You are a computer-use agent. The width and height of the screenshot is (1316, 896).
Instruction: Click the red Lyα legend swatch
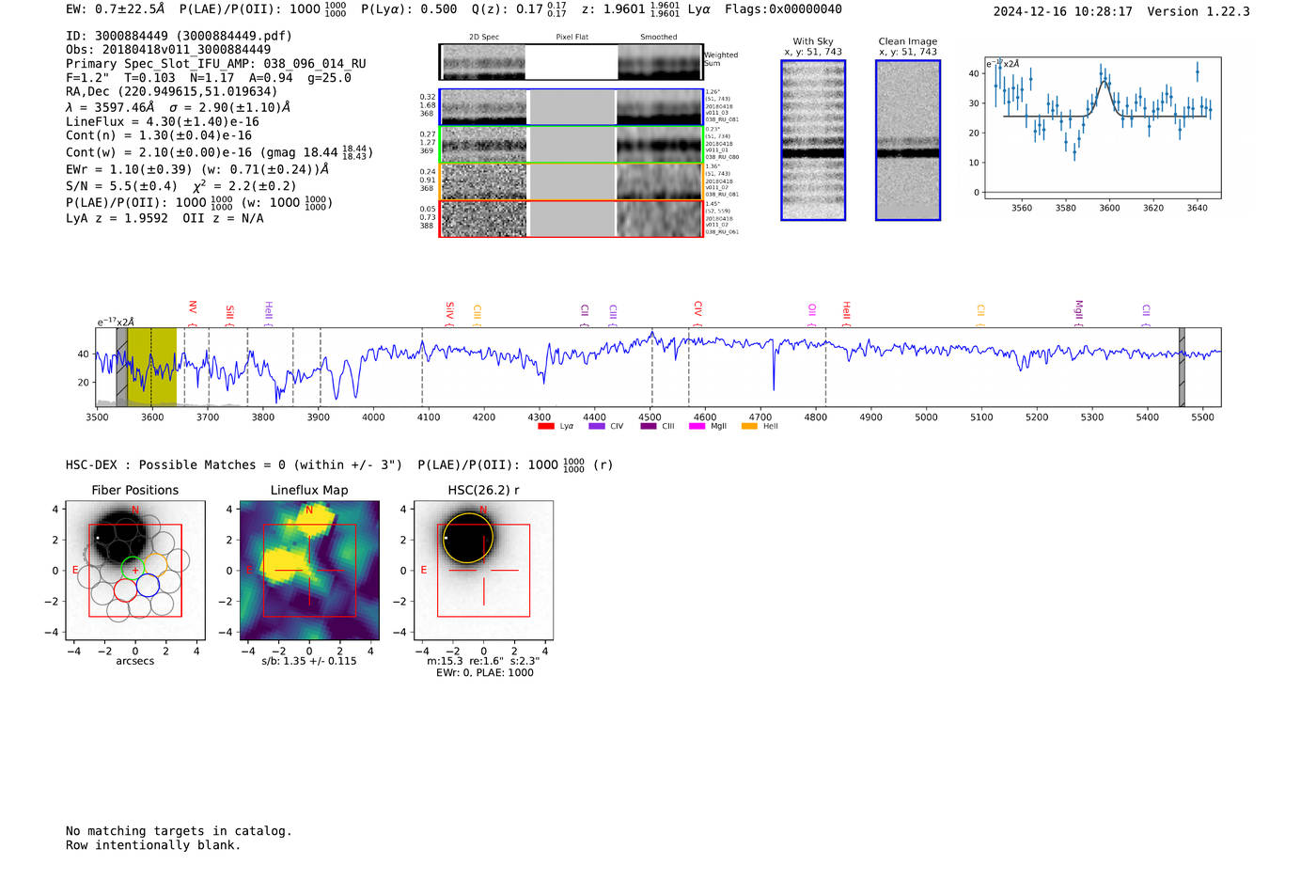pos(545,427)
